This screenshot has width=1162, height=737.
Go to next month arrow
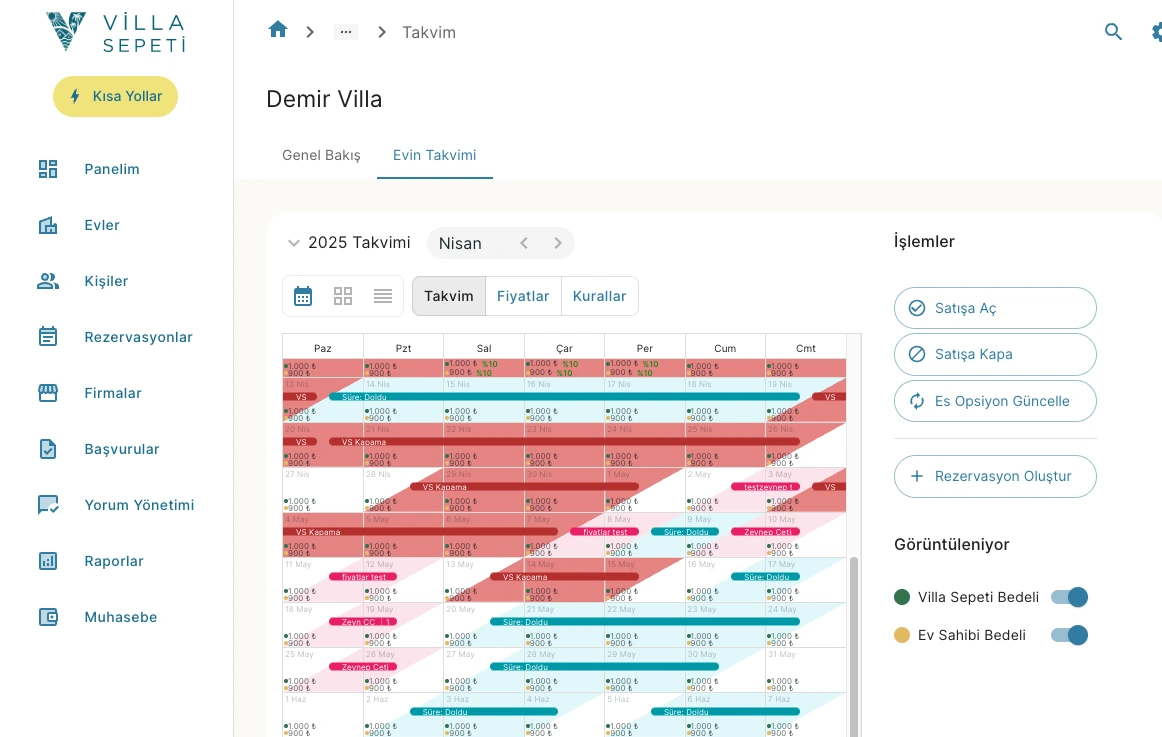(x=558, y=243)
